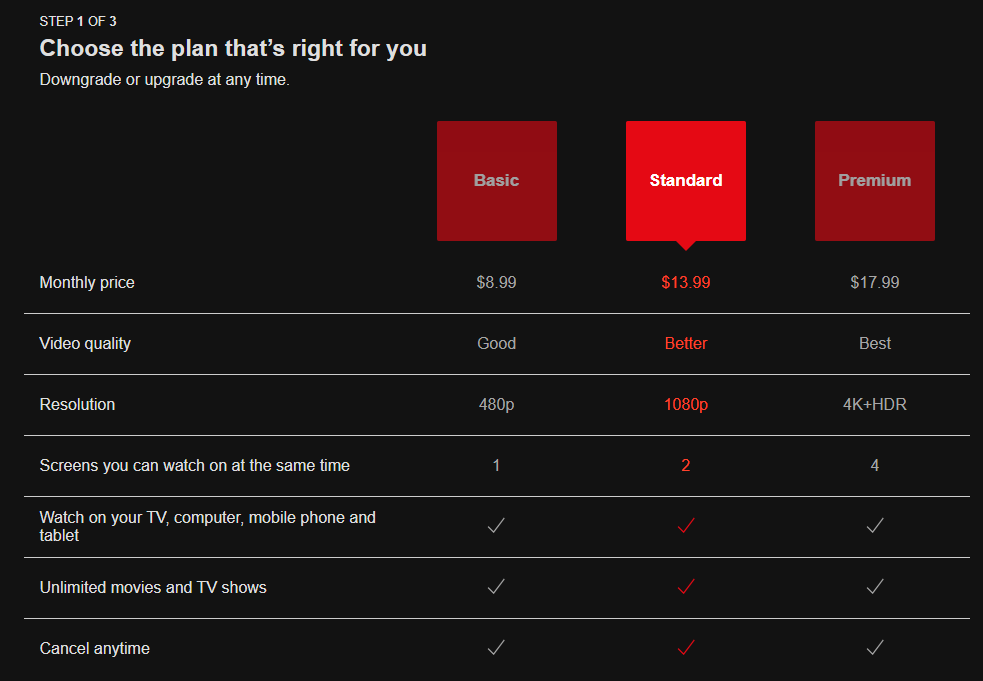The image size is (983, 681).
Task: Click the Basic checkmark in Unlimited movies row
Action: pyautogui.click(x=496, y=587)
